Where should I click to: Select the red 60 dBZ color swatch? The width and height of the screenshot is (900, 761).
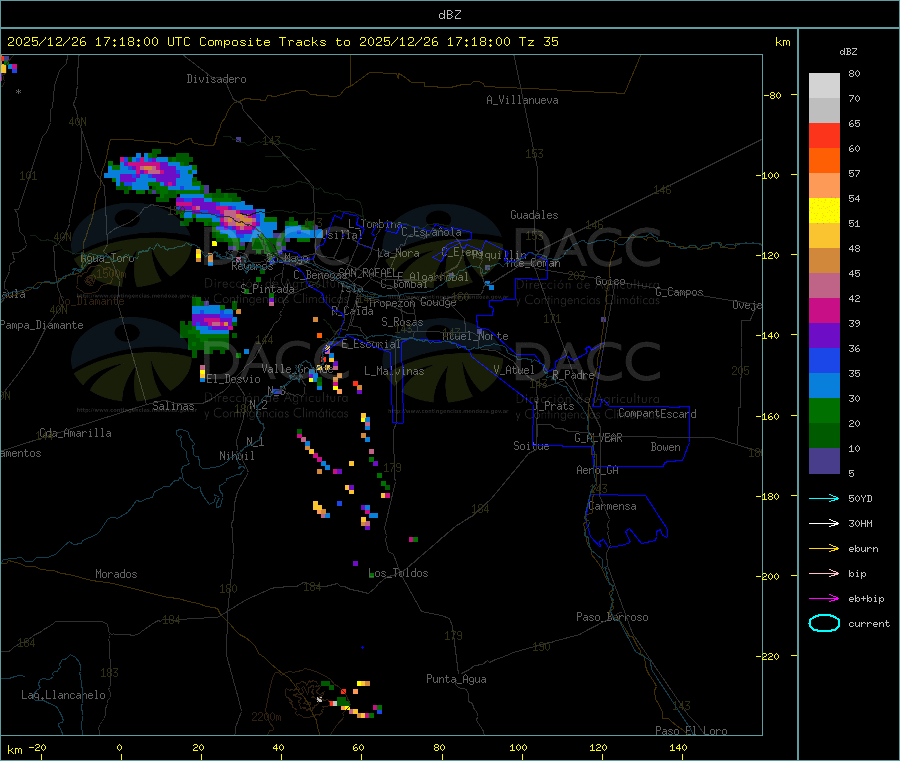coord(824,135)
